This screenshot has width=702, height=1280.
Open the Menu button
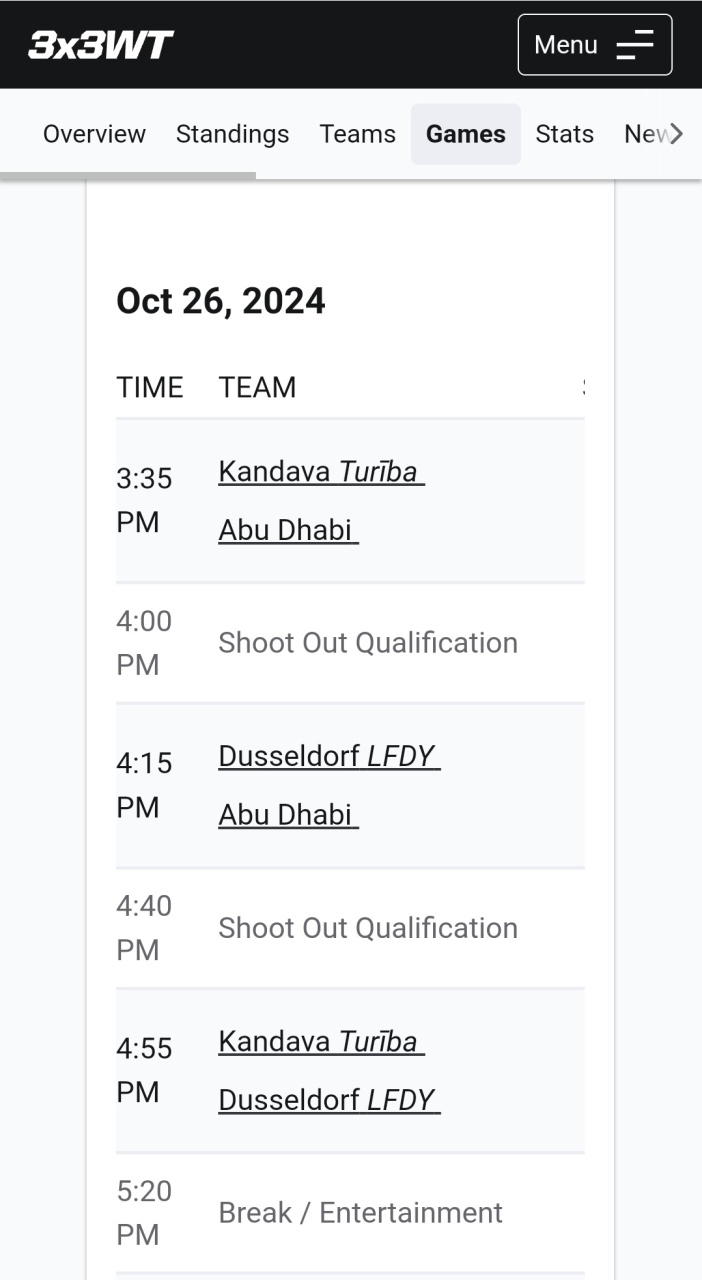(x=594, y=45)
